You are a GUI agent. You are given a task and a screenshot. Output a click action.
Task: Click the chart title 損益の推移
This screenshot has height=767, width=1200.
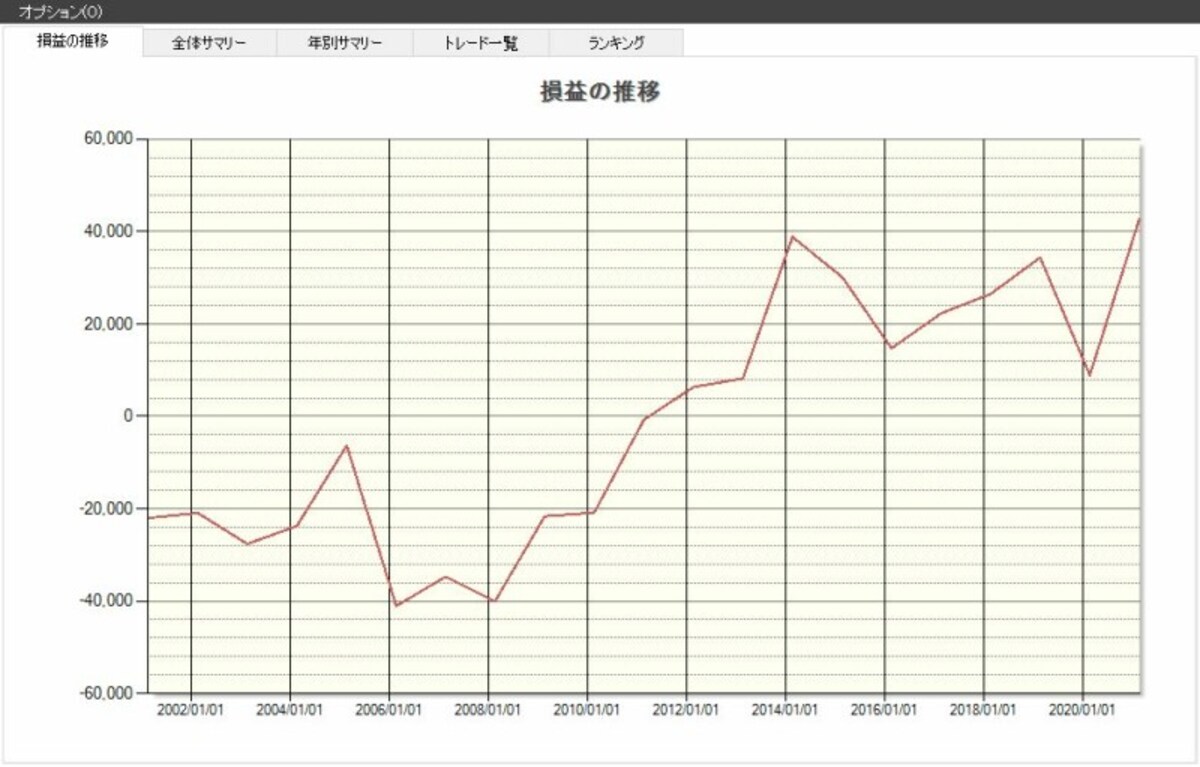point(600,91)
